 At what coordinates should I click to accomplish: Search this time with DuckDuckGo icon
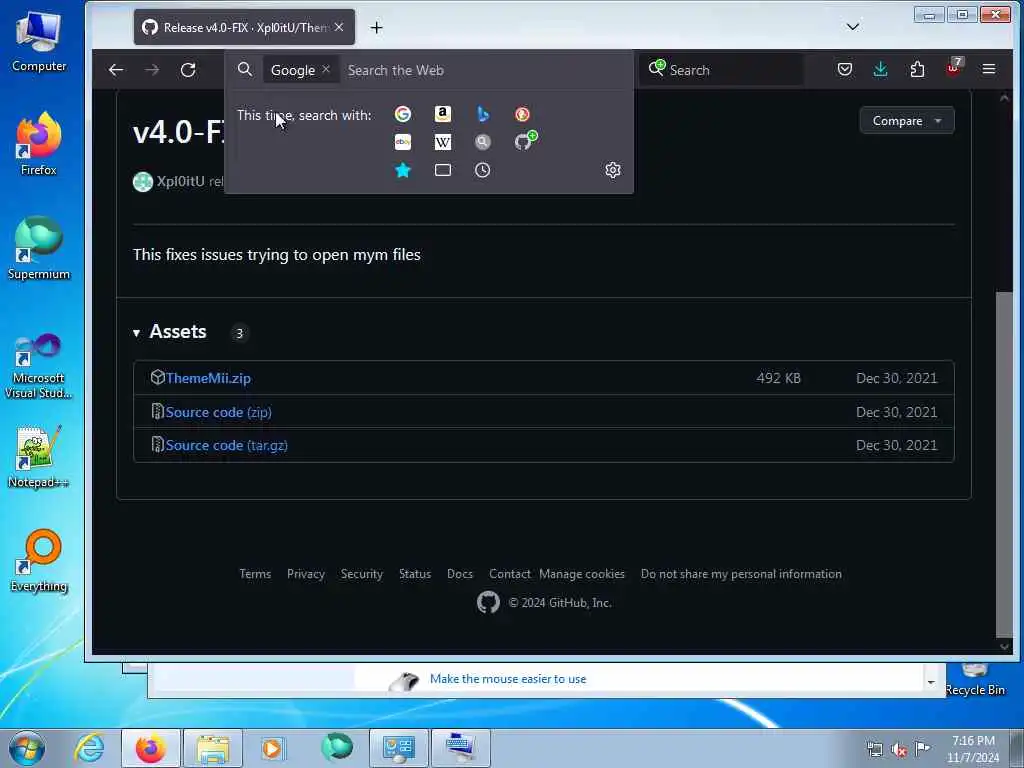522,114
